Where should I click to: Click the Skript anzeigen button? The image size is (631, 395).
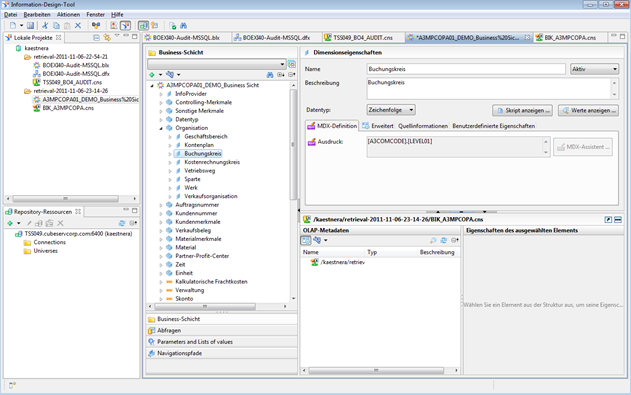[x=522, y=110]
